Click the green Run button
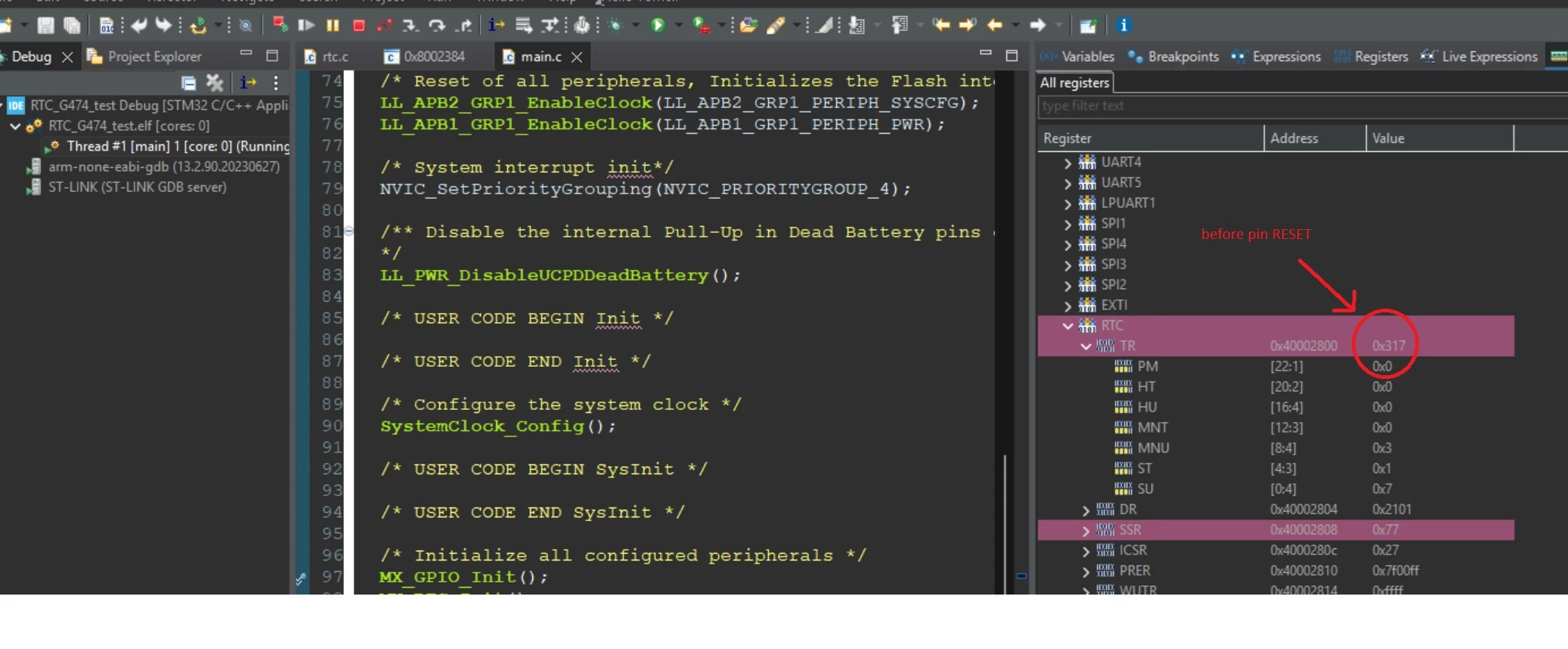 tap(658, 25)
